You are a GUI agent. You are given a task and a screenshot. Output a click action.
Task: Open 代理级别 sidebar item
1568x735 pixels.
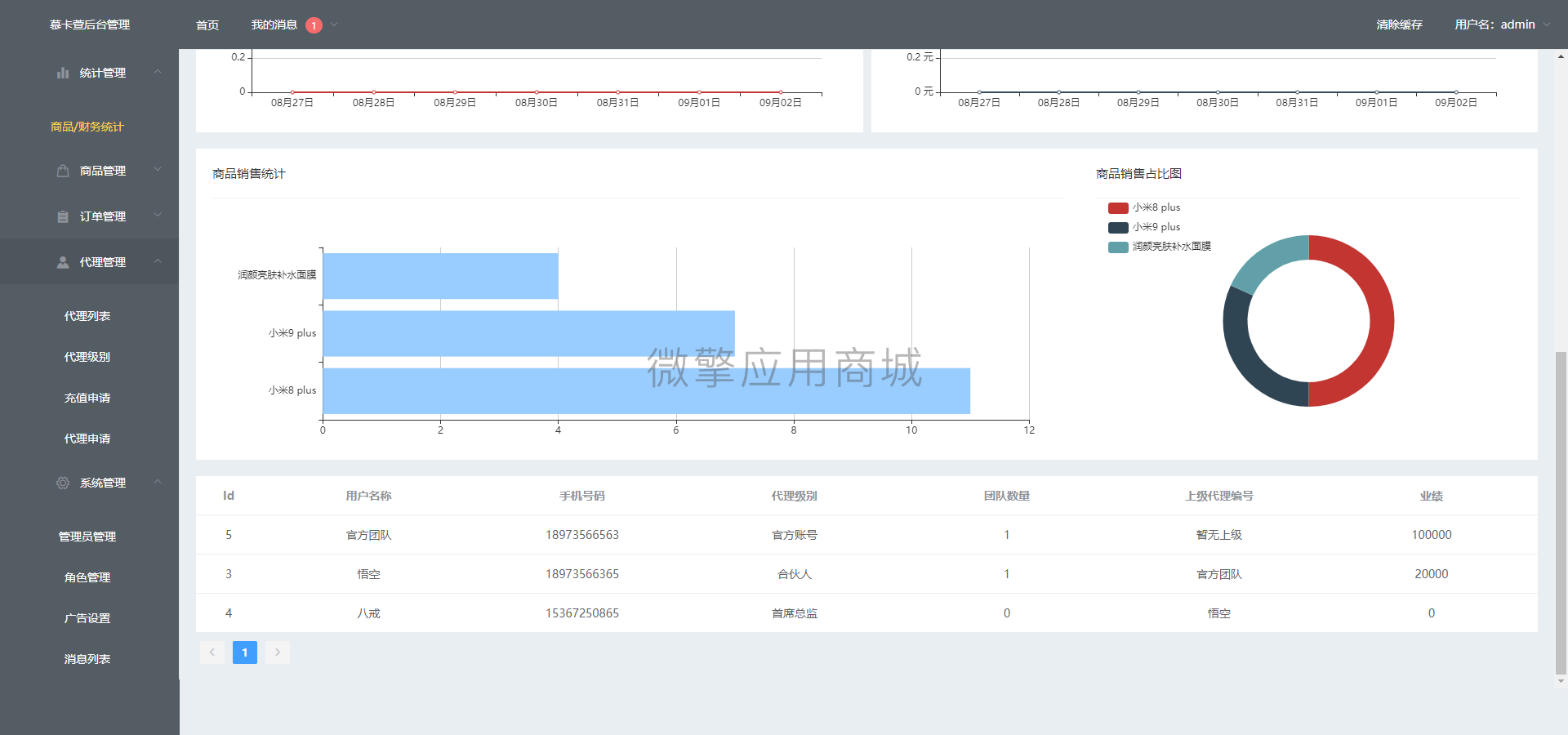pos(87,357)
